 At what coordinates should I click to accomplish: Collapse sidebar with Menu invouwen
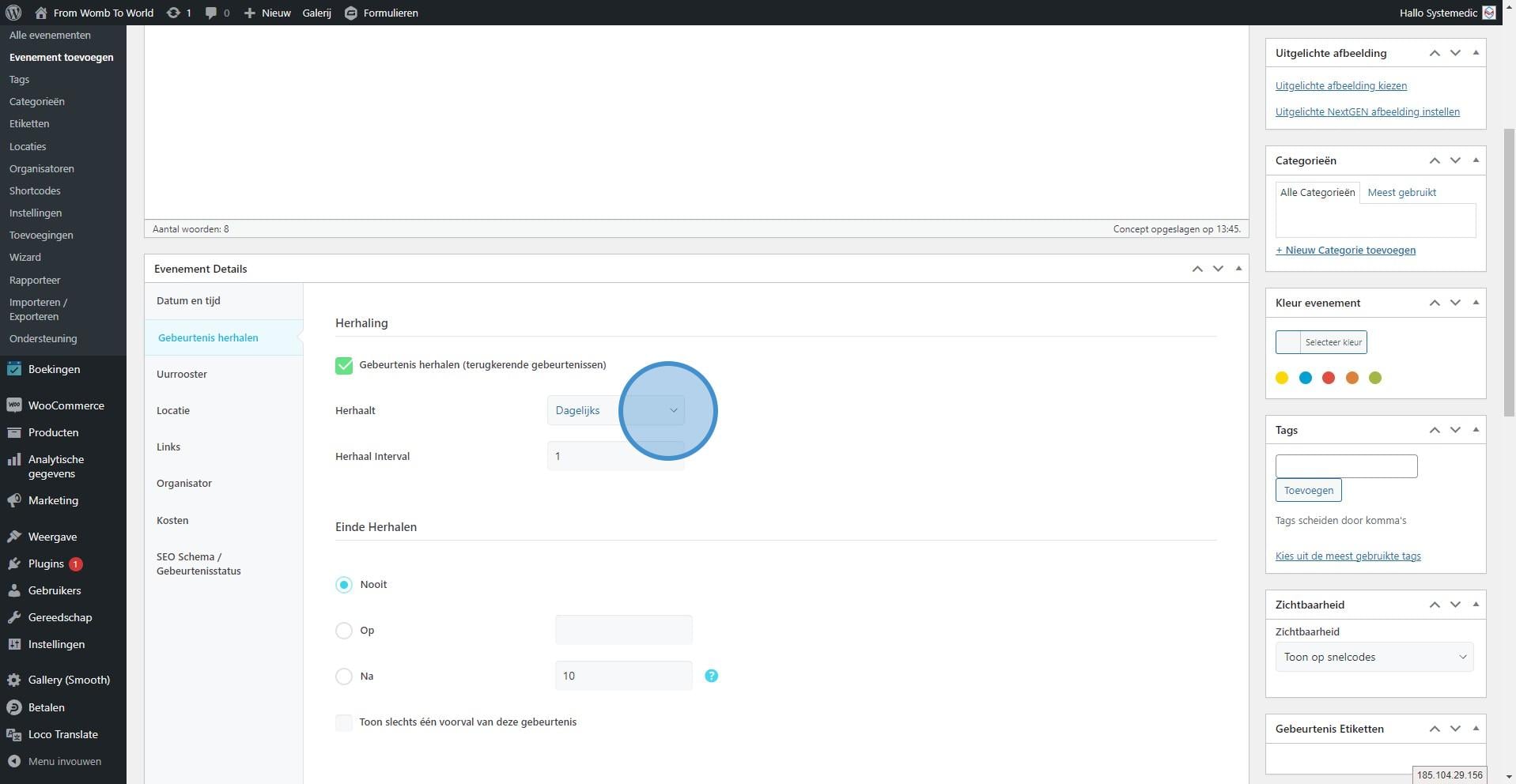point(64,761)
